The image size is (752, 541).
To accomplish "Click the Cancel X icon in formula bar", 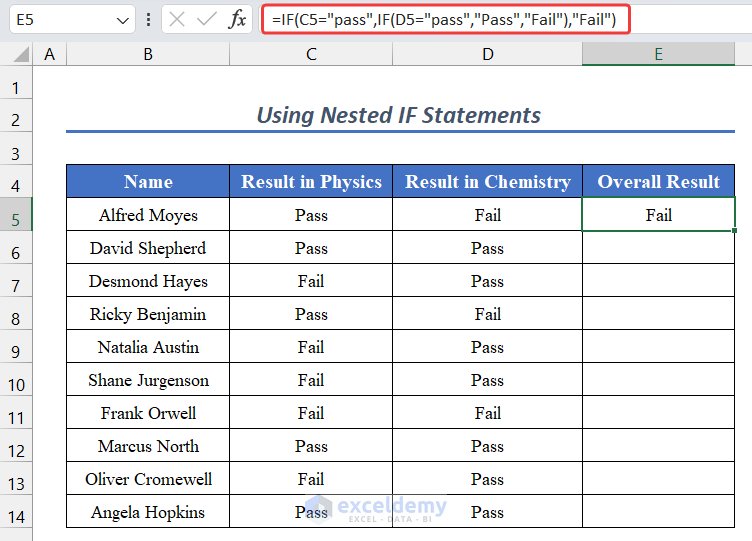I will (177, 20).
